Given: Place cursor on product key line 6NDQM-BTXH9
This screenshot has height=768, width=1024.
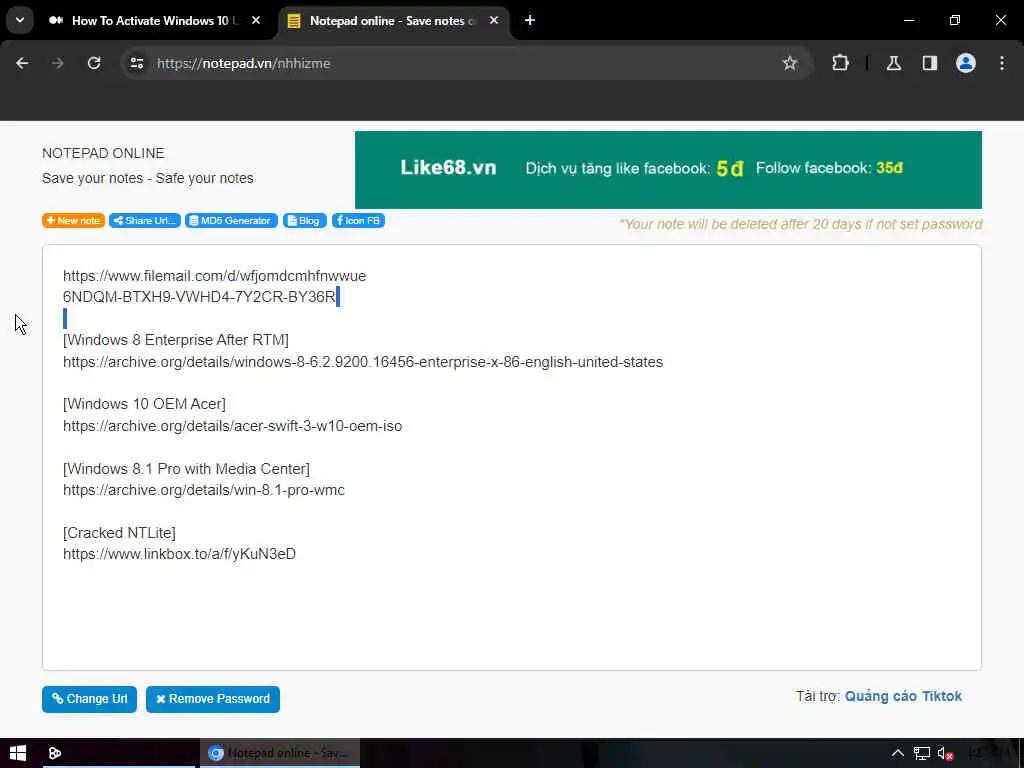Looking at the screenshot, I should click(199, 297).
